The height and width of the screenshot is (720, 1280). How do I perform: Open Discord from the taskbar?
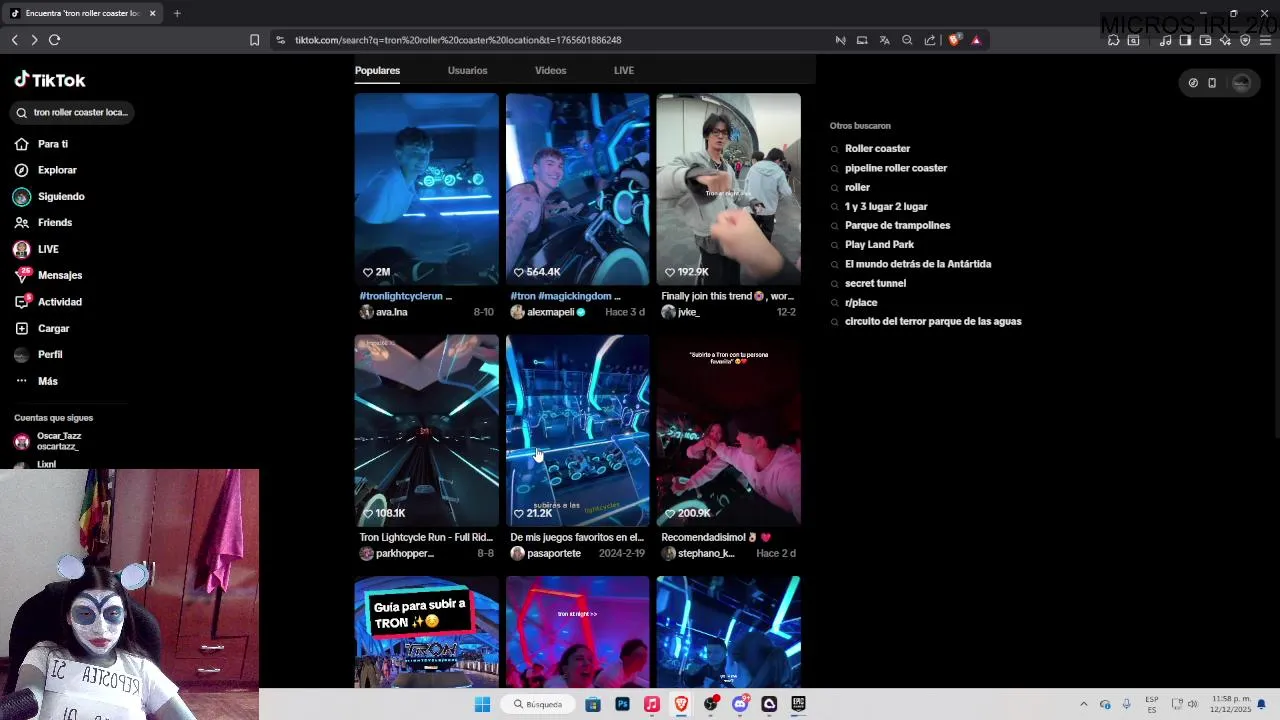pos(740,704)
